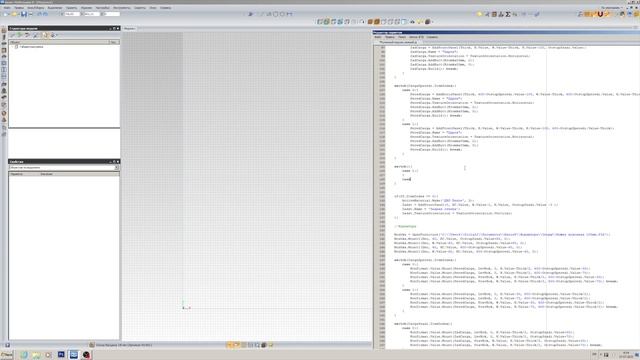Switch to the Модель viewport tab
640x360 pixels.
129,29
